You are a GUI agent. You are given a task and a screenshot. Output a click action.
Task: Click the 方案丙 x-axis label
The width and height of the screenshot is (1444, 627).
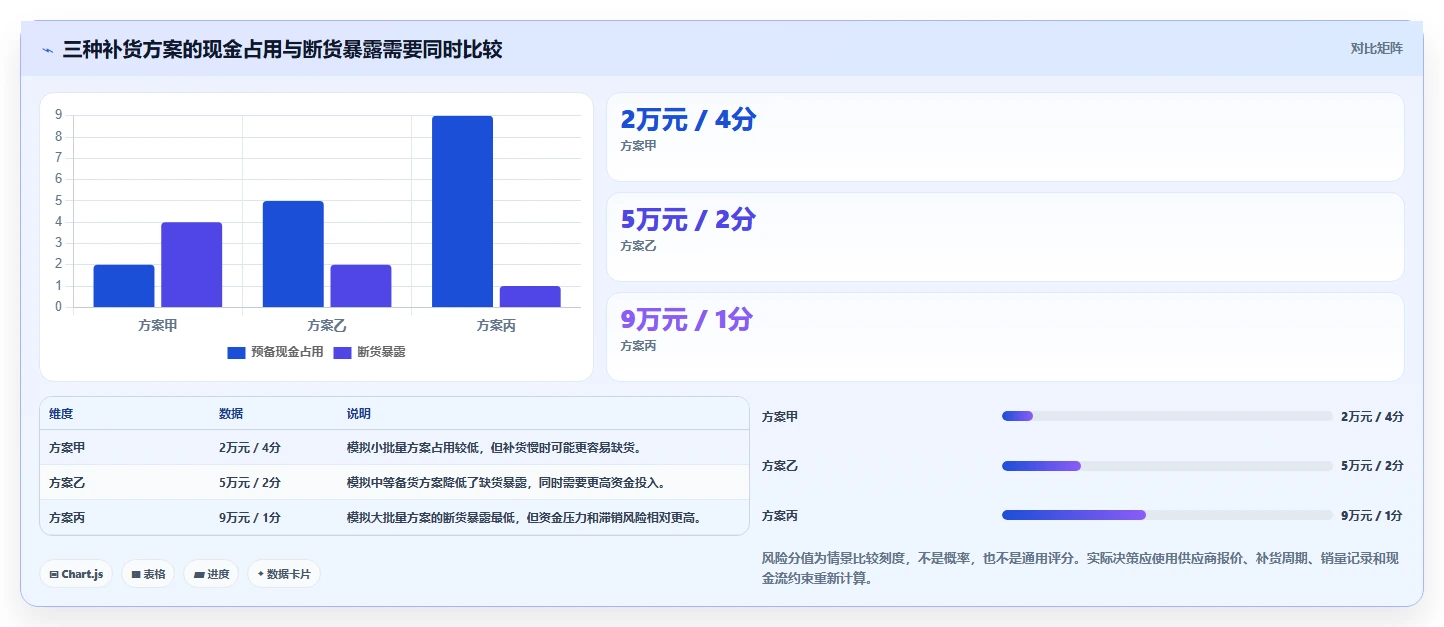496,325
